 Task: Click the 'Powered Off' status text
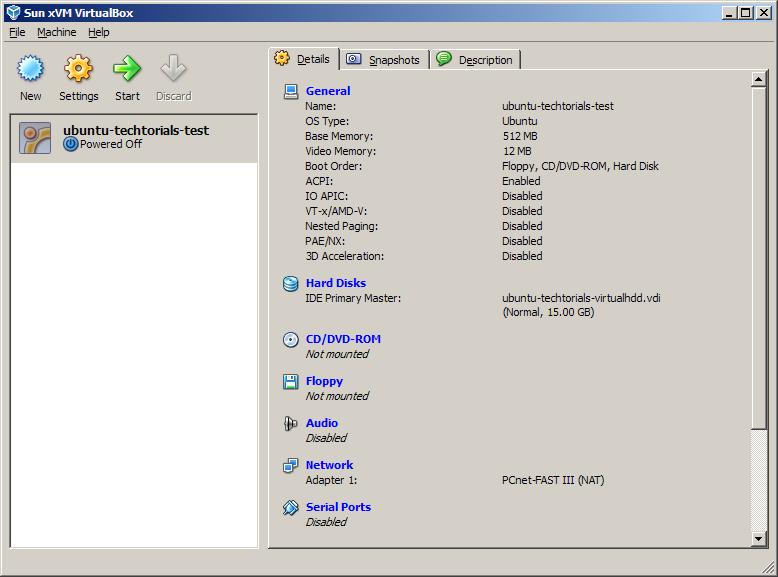(x=111, y=144)
